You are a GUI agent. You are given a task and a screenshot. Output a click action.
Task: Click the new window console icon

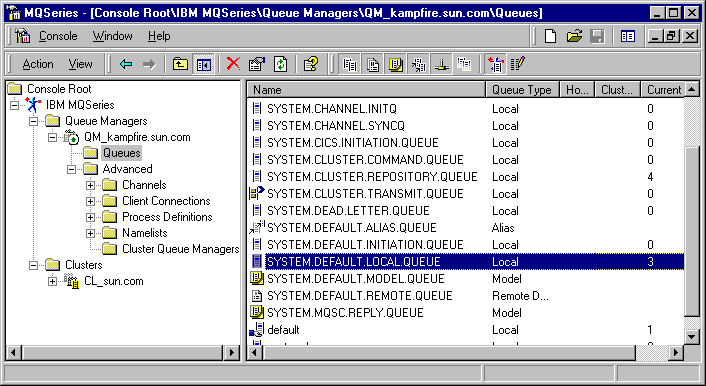(x=628, y=36)
